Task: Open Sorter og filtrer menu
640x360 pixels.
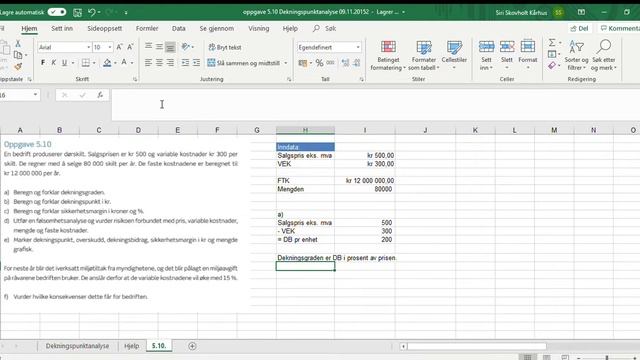Action: coord(576,55)
